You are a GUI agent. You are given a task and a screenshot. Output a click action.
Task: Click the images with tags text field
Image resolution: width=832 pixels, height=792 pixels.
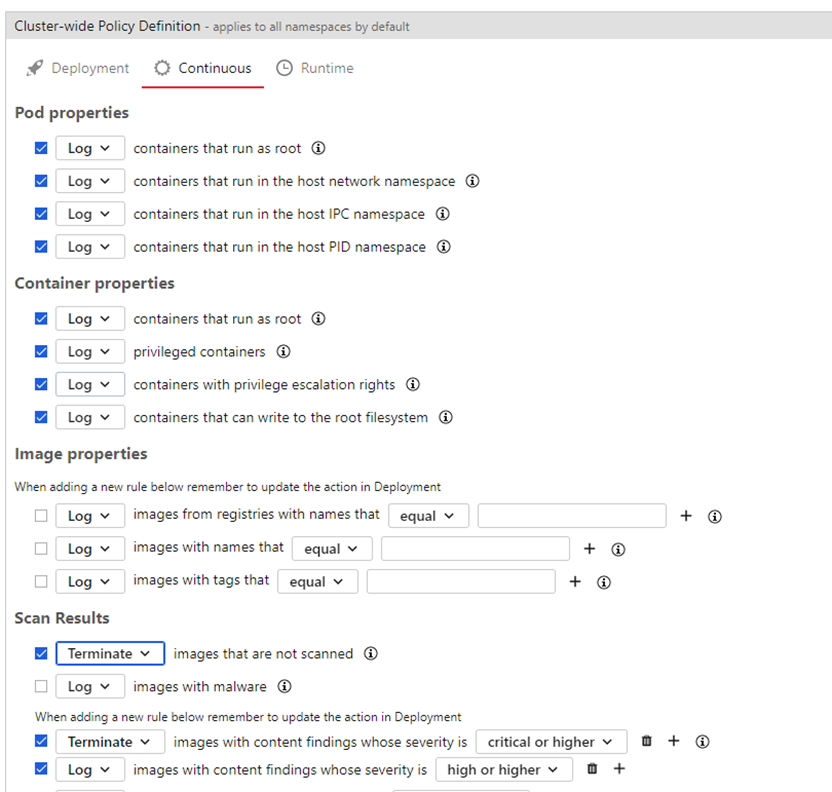460,581
